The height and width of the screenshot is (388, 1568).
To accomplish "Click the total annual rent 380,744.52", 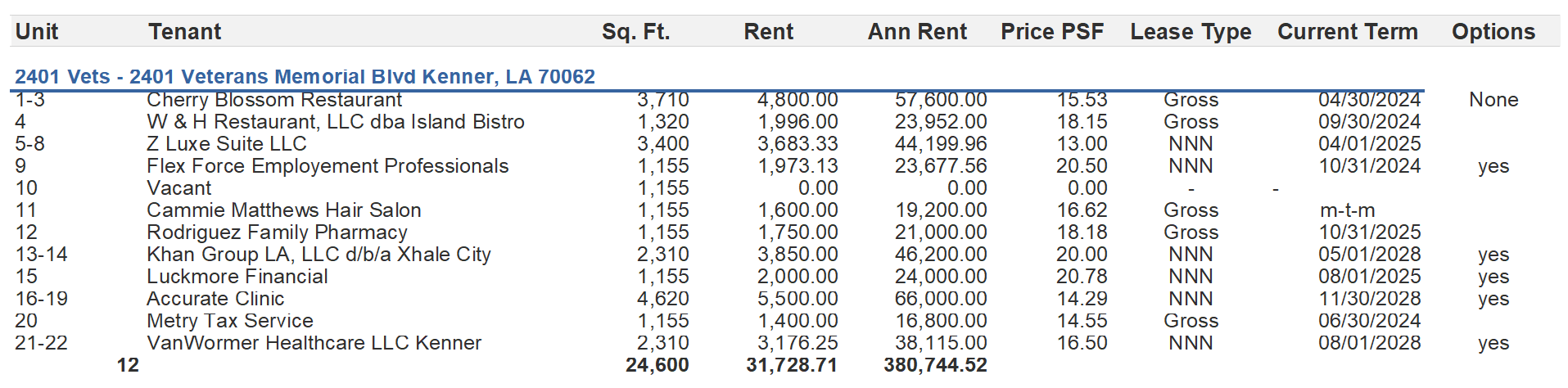I will click(x=935, y=365).
